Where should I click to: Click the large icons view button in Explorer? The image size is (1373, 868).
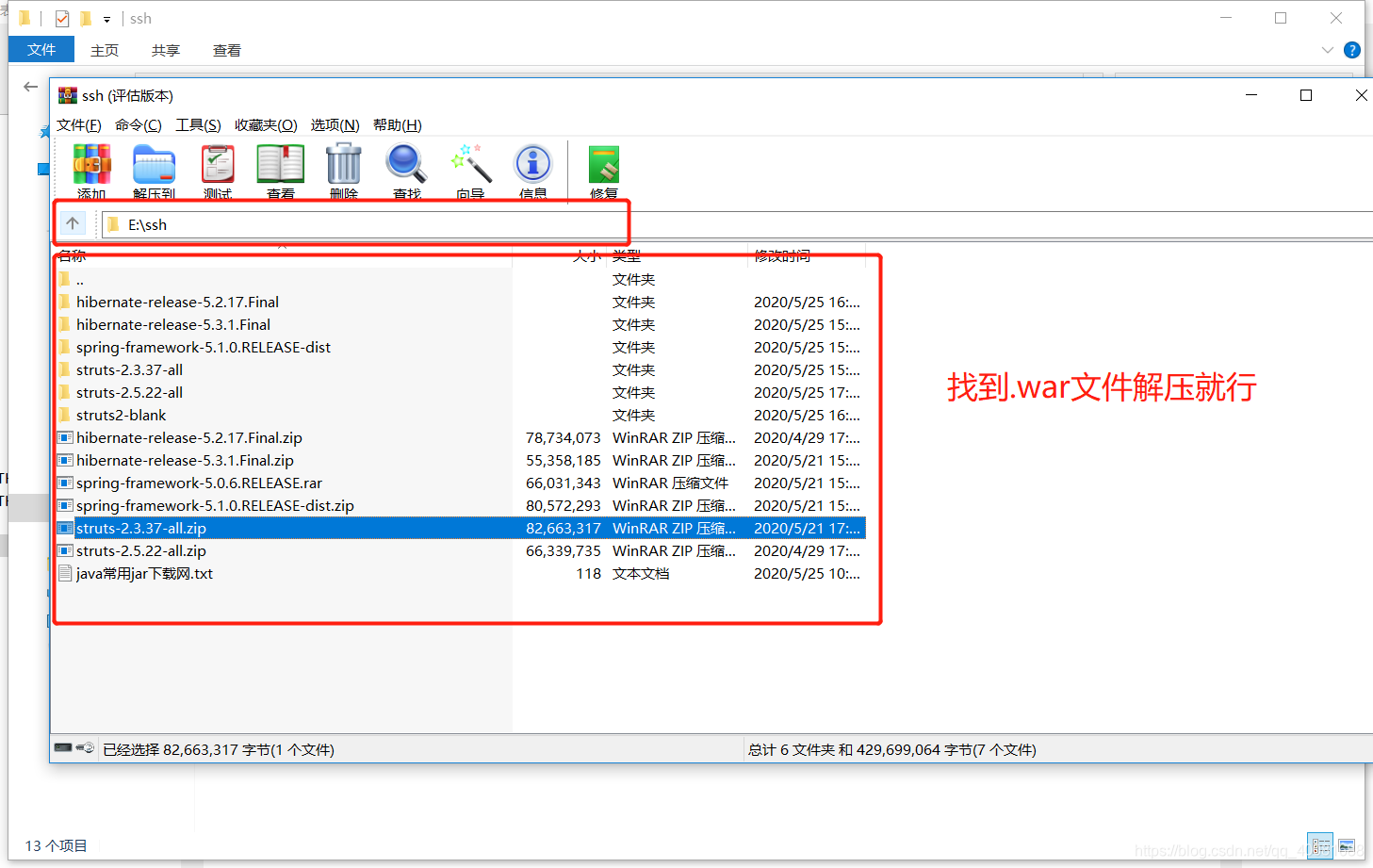point(1347,845)
